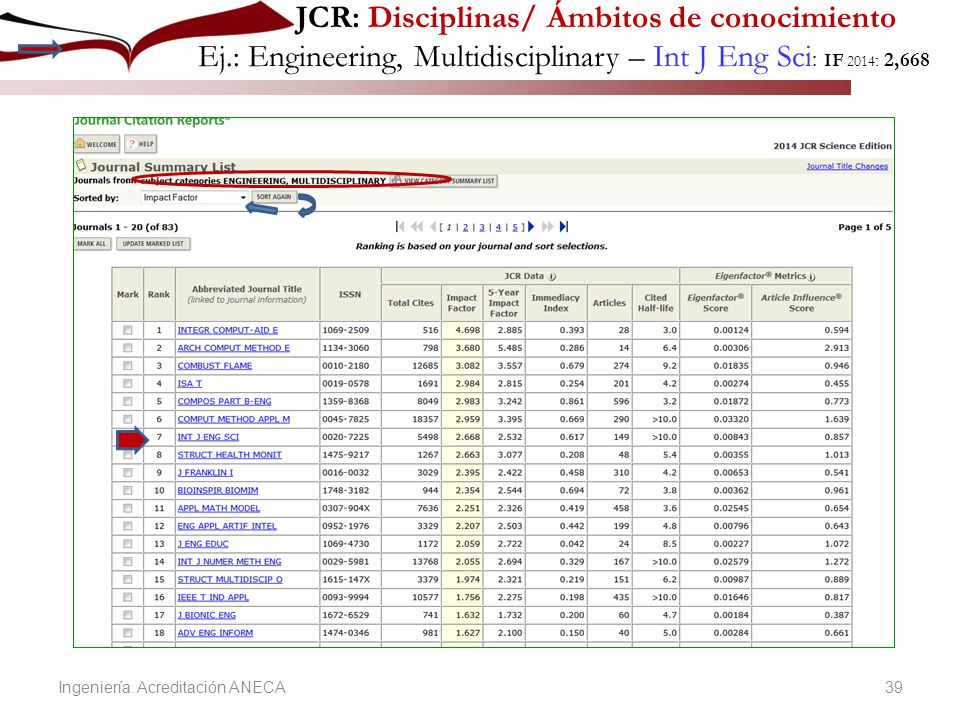This screenshot has width=960, height=720.
Task: Click the Sort Again button
Action: (x=274, y=197)
